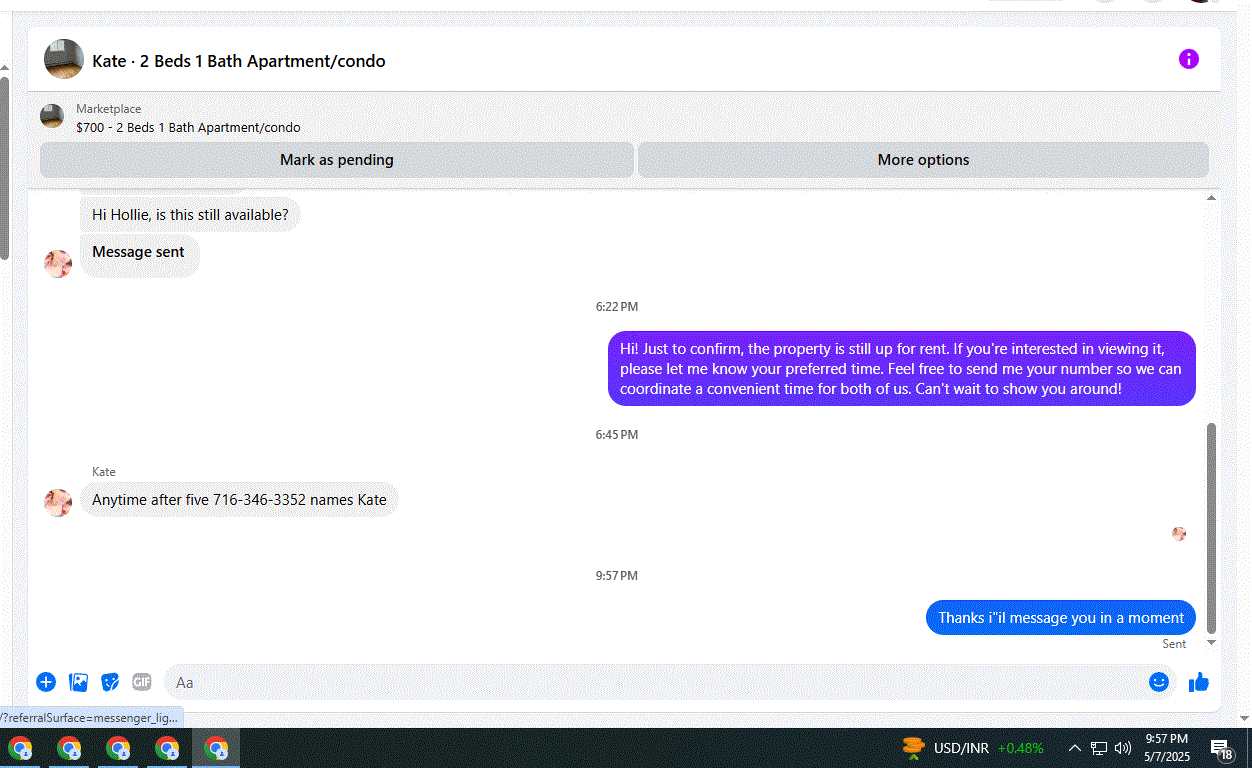Open the volume control in system tray
This screenshot has height=768, width=1252.
tap(1123, 748)
